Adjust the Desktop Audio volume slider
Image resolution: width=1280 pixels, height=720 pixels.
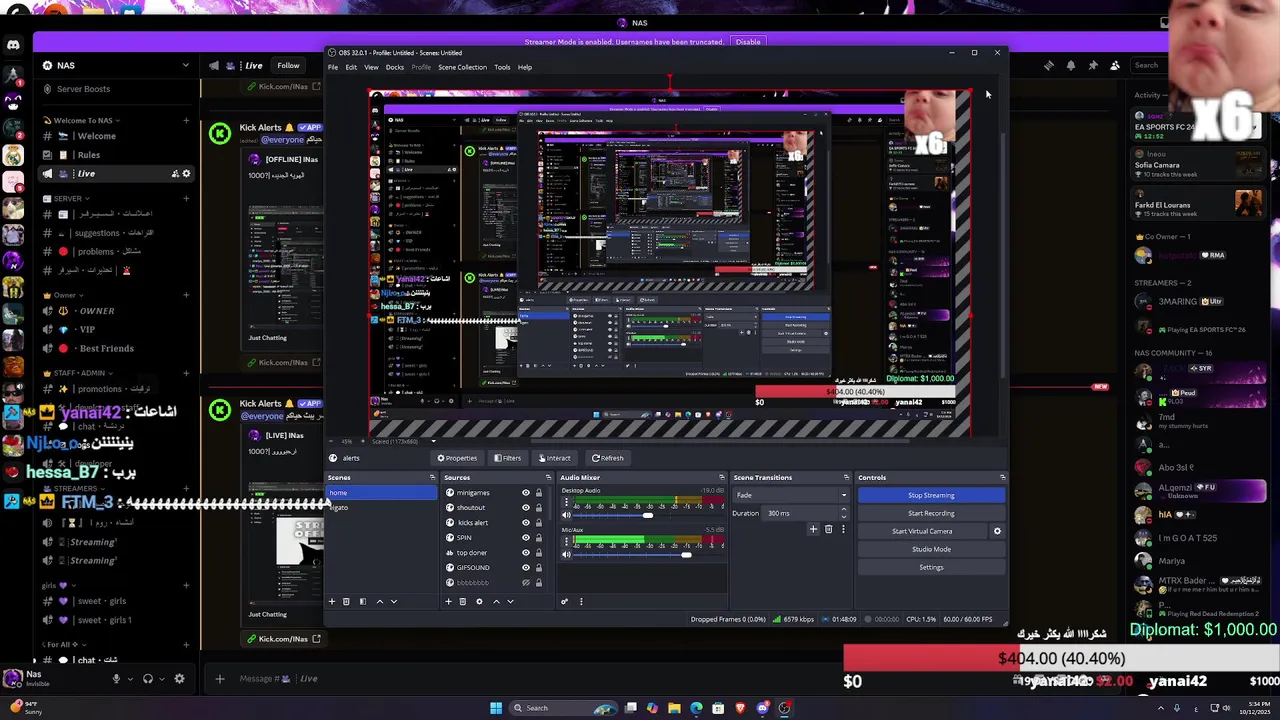pos(649,515)
